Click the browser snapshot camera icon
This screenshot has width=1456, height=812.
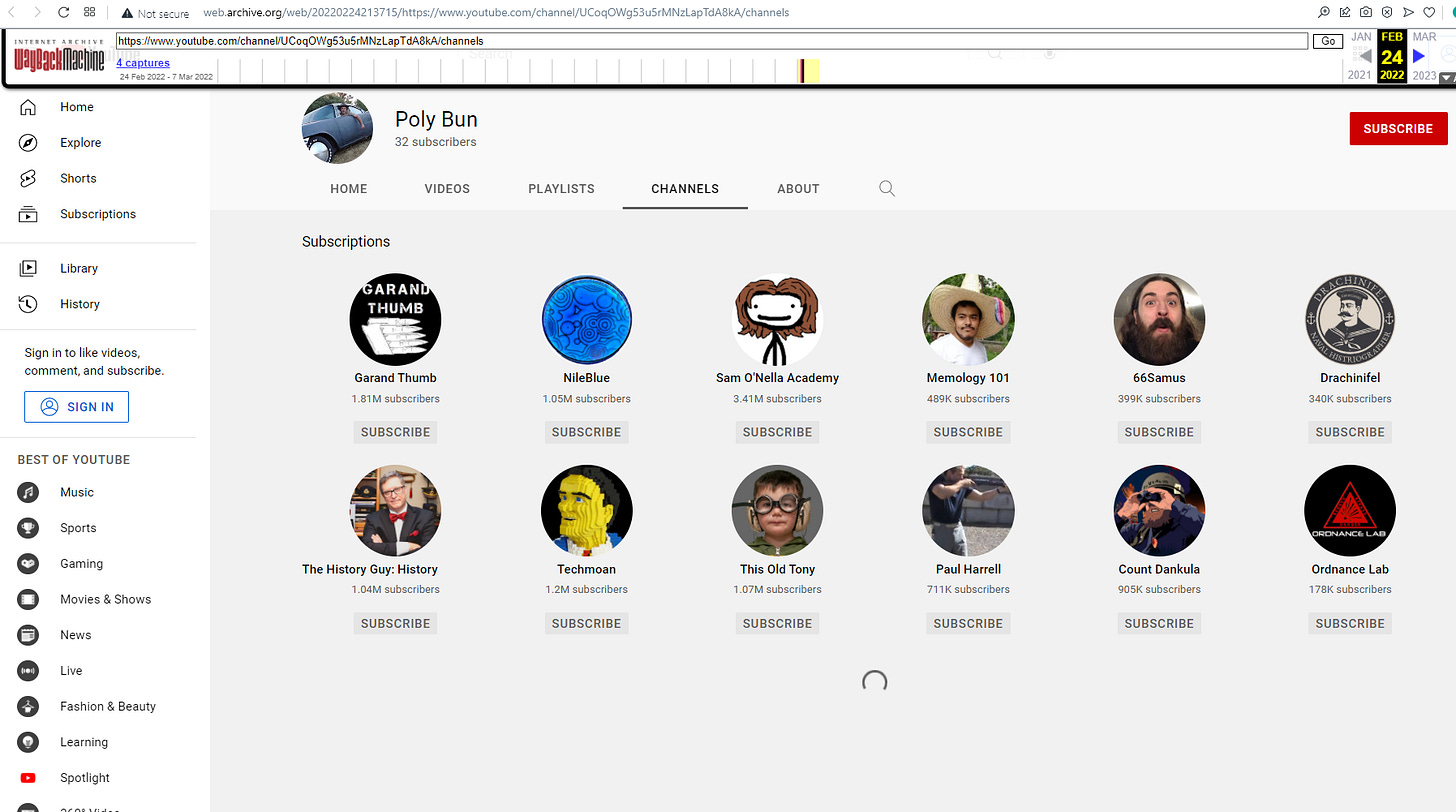[x=1366, y=13]
